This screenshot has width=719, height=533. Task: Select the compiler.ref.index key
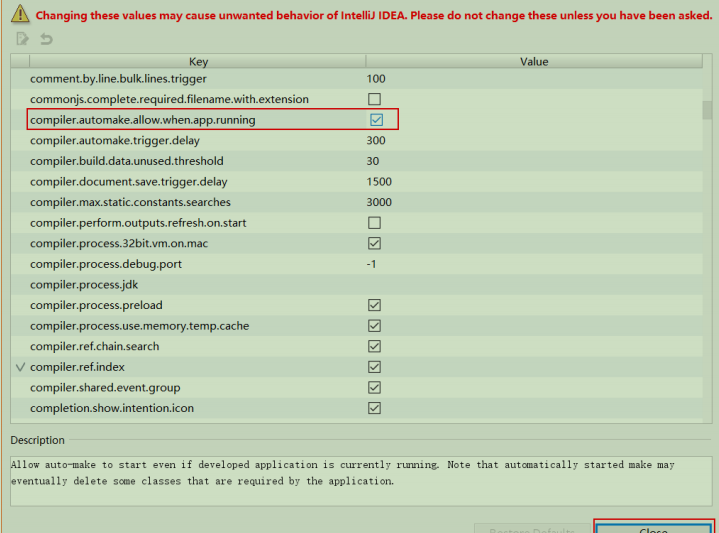[x=77, y=367]
